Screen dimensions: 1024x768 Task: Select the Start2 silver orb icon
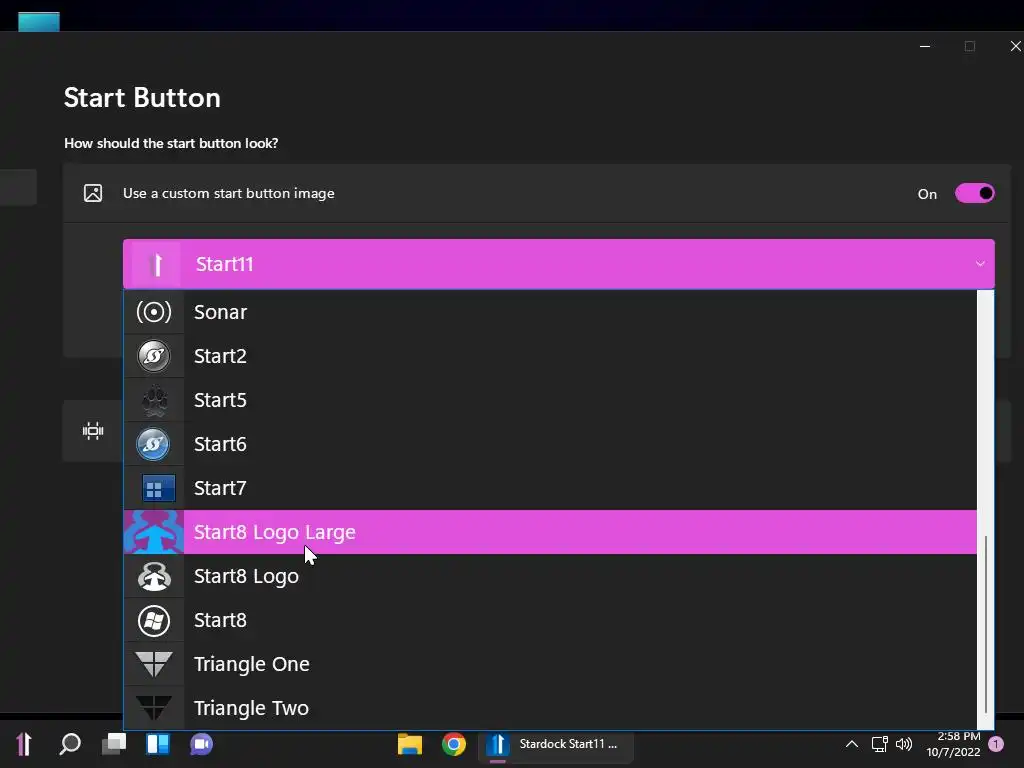coord(154,356)
